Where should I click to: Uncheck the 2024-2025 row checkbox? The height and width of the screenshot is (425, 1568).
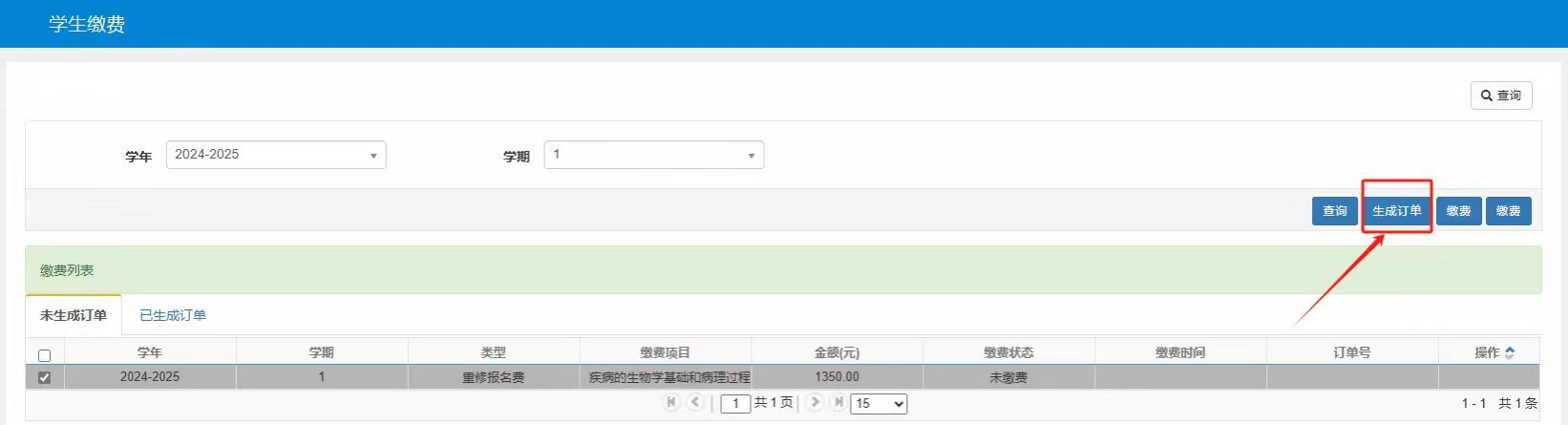click(44, 377)
